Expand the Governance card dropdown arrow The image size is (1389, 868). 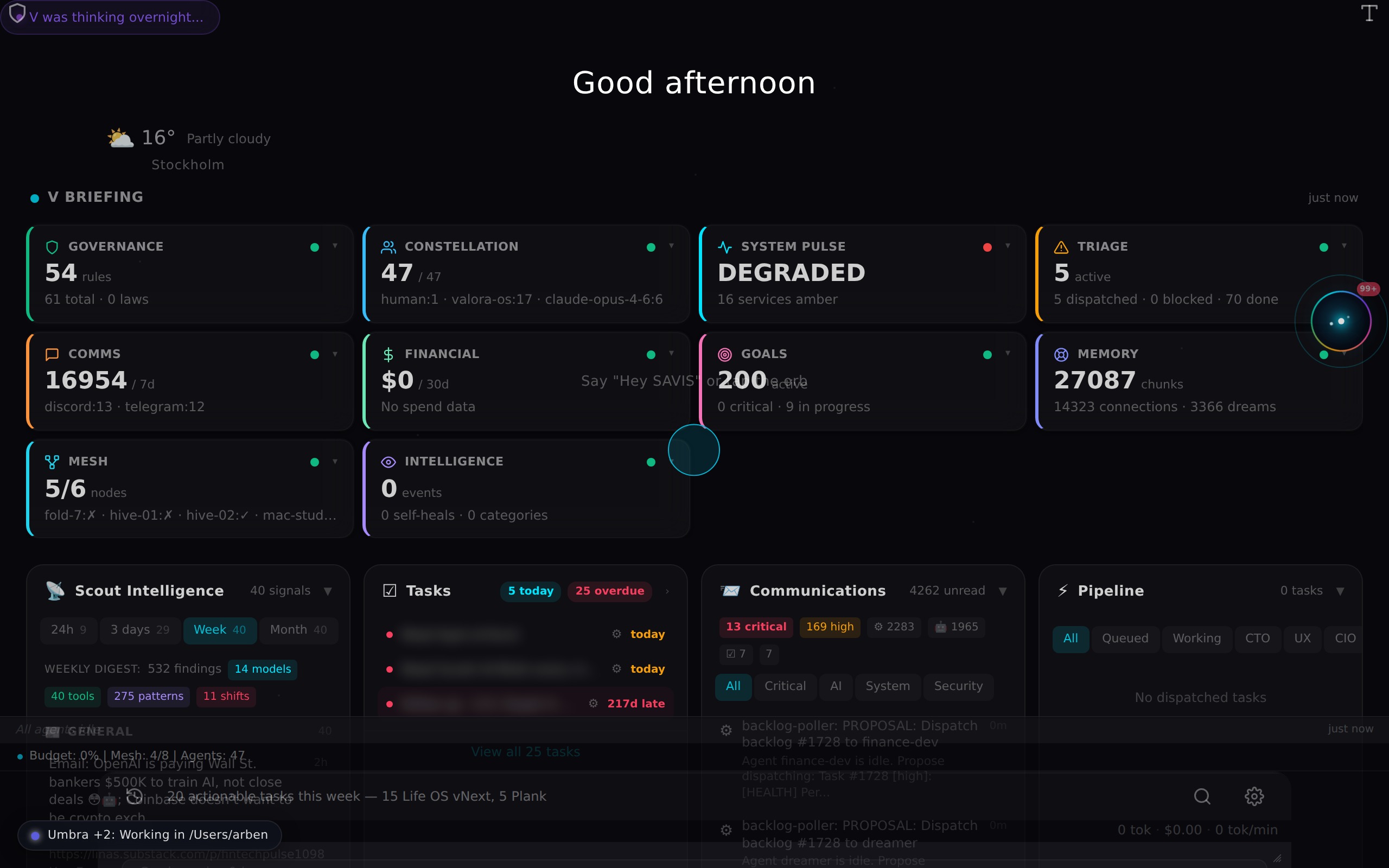tap(335, 246)
